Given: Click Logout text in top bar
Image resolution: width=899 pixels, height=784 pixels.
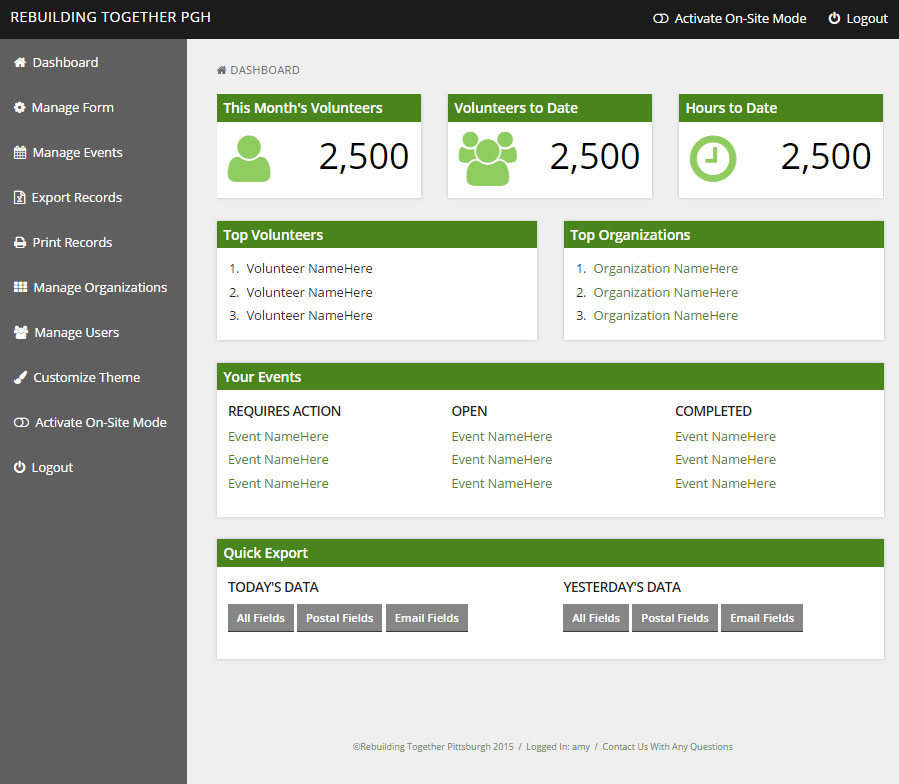Looking at the screenshot, I should coord(867,18).
